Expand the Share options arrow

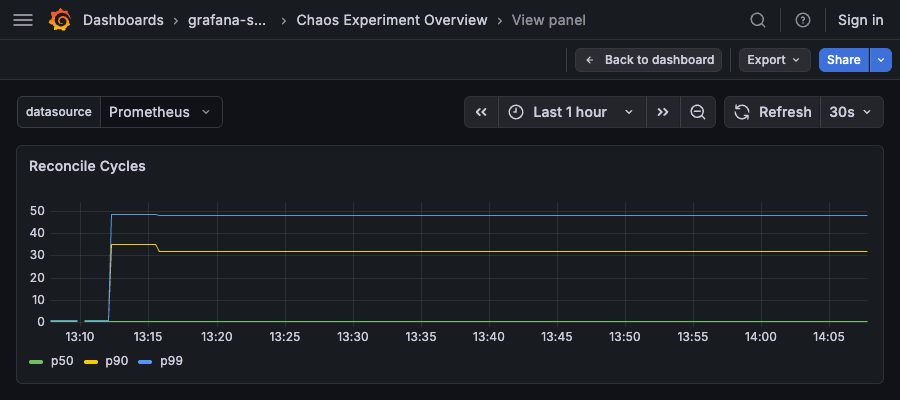[x=881, y=60]
